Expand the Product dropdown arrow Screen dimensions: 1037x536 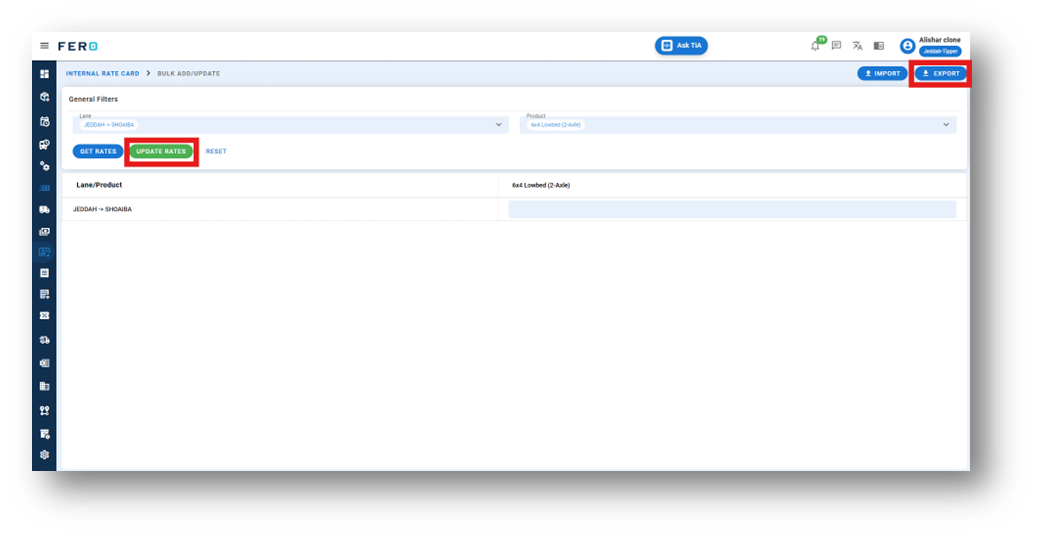[946, 124]
